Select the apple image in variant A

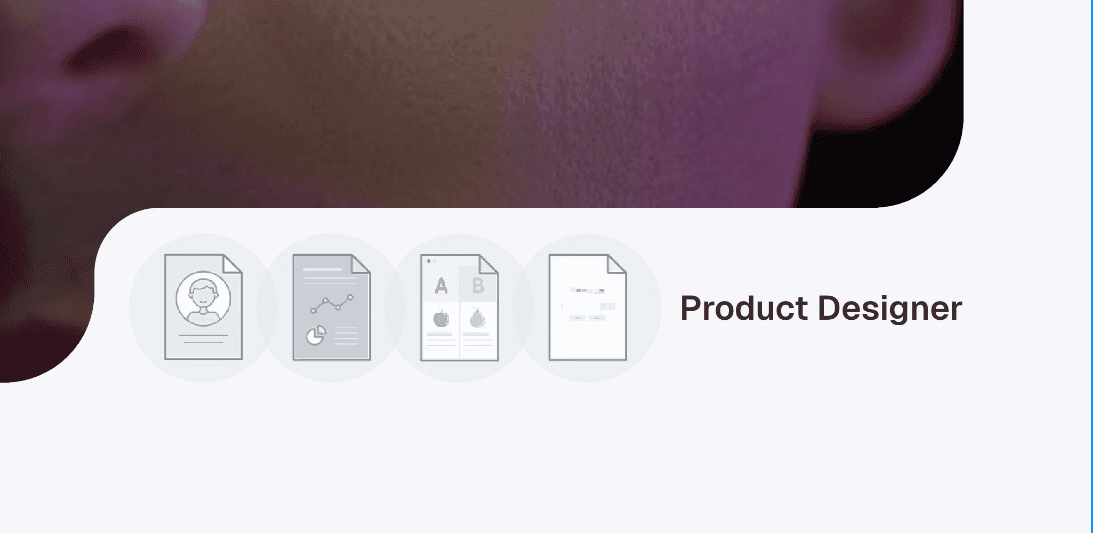coord(441,318)
